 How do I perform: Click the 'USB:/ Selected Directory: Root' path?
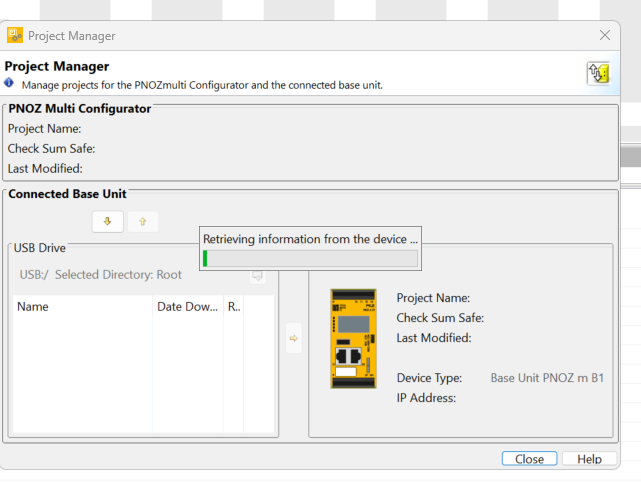point(101,274)
